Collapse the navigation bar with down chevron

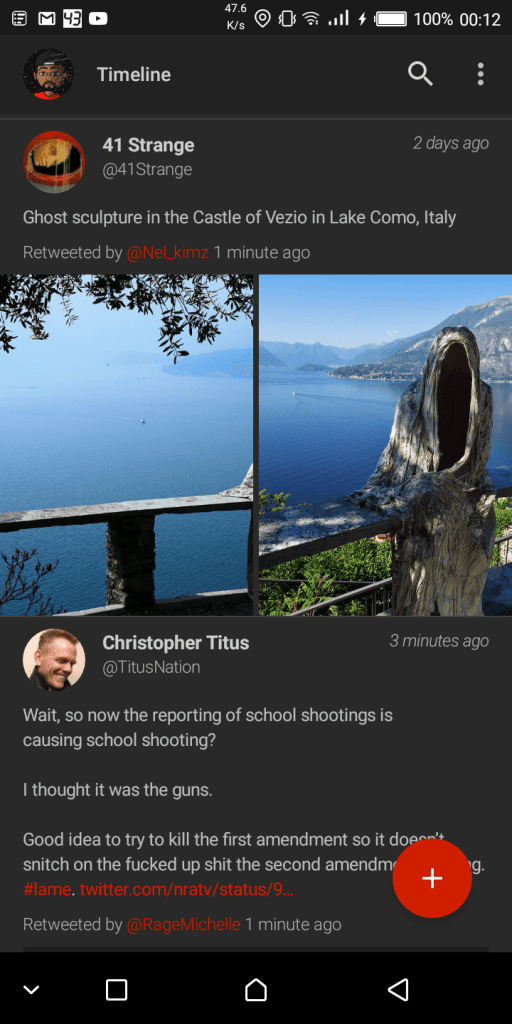tap(31, 989)
